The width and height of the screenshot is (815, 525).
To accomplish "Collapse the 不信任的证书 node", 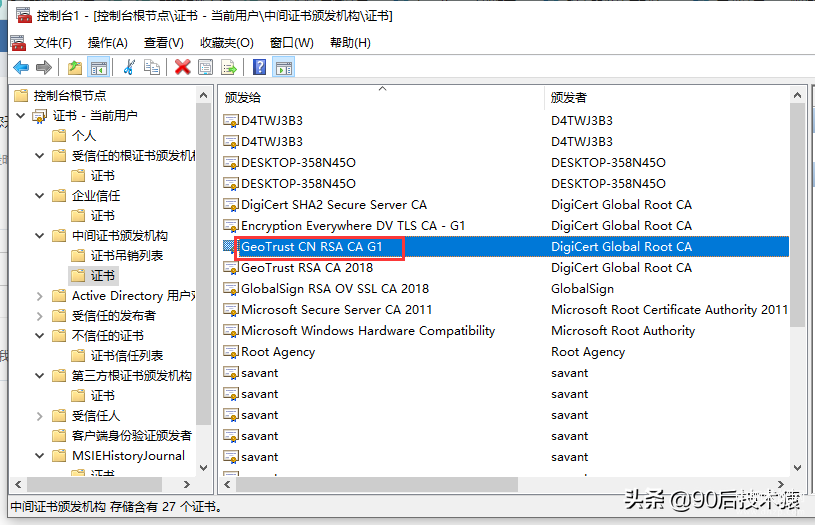I will point(40,336).
